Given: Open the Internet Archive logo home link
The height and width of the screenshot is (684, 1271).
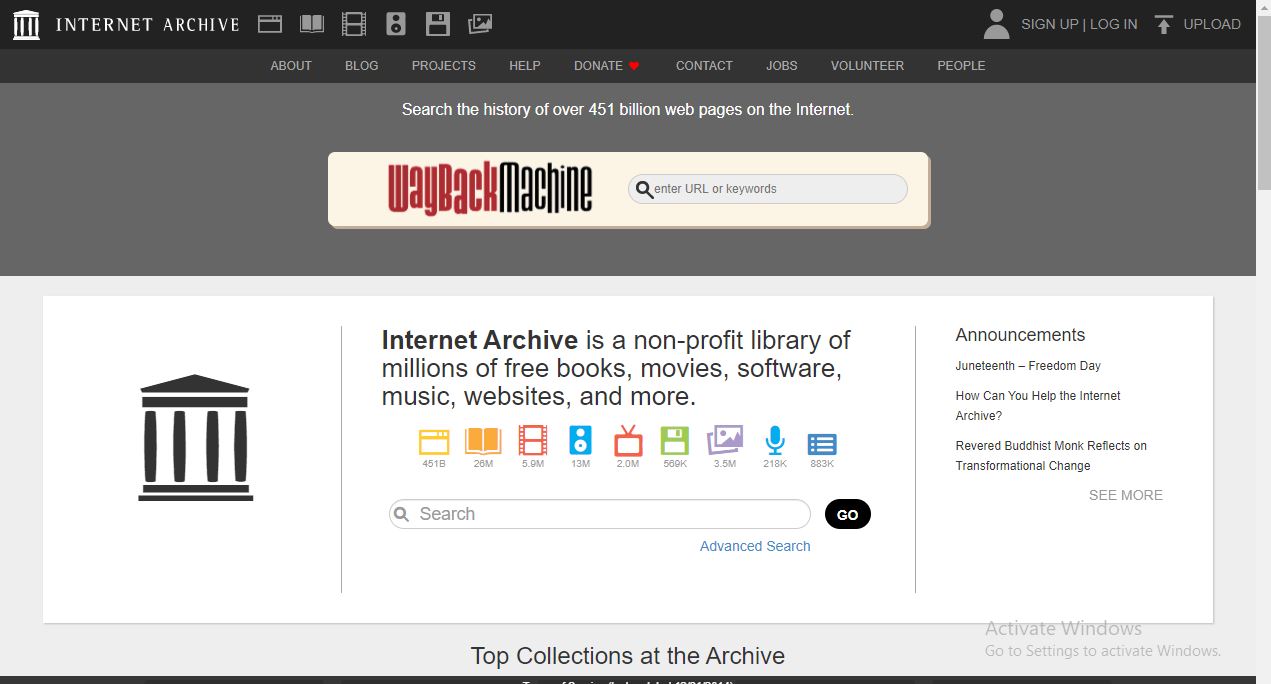Looking at the screenshot, I should pyautogui.click(x=27, y=24).
